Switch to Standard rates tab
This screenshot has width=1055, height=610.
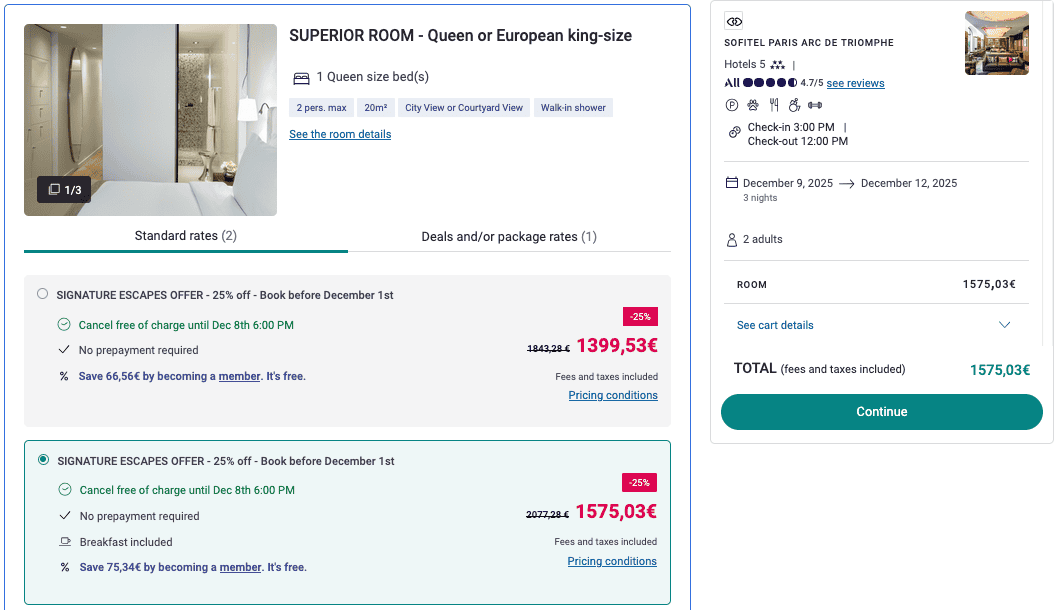coord(186,236)
